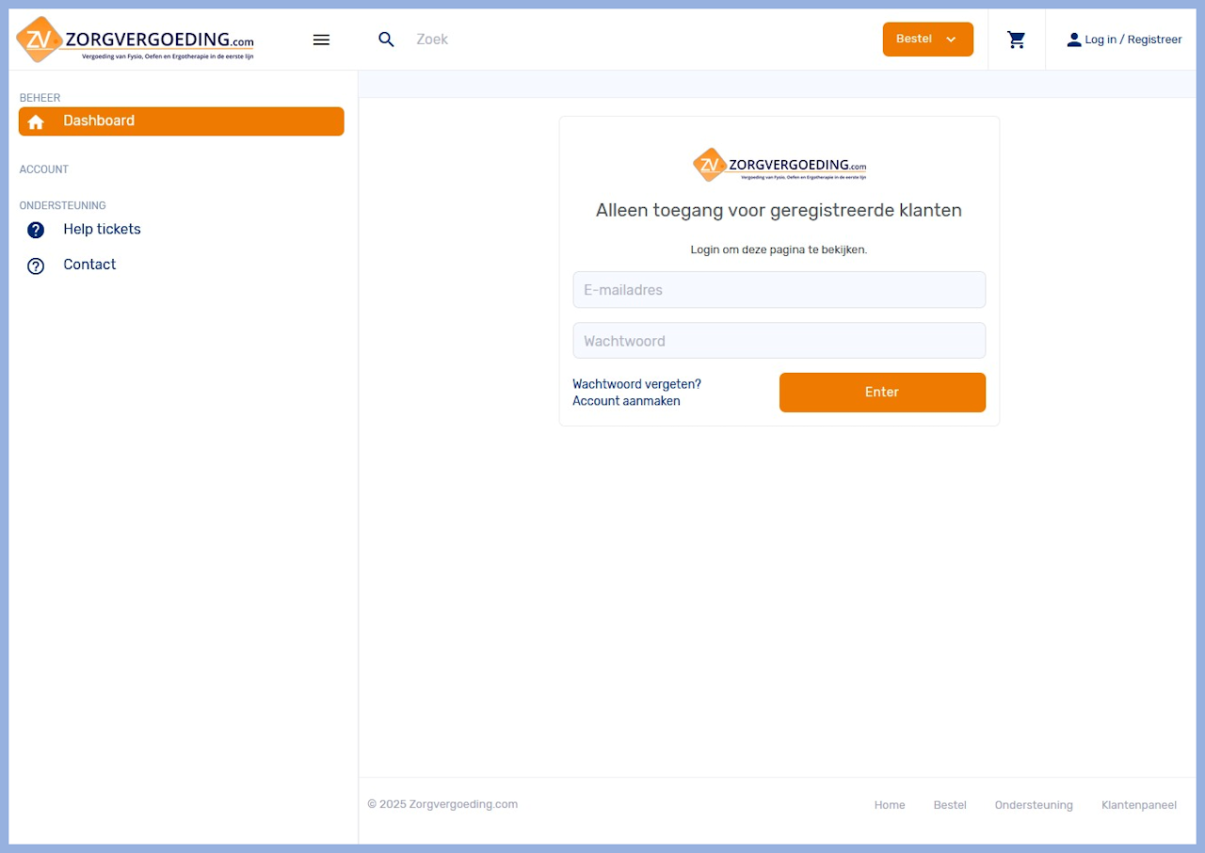Select Help tickets in the sidebar
The image size is (1205, 853).
click(x=102, y=229)
